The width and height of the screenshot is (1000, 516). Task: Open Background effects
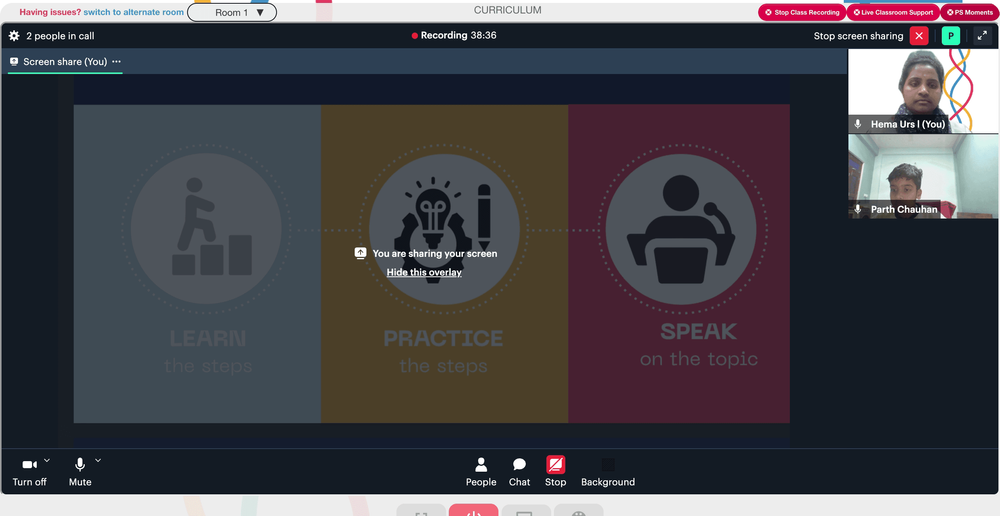click(x=608, y=471)
